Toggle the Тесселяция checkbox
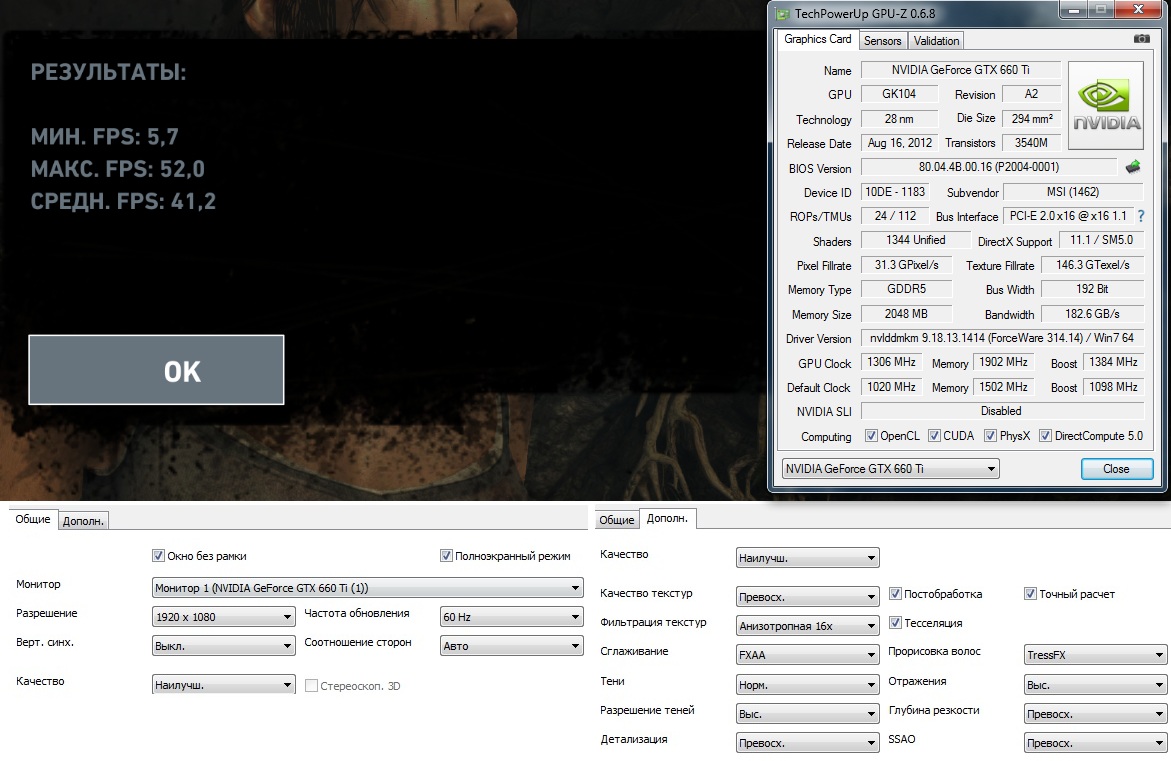 click(x=895, y=622)
